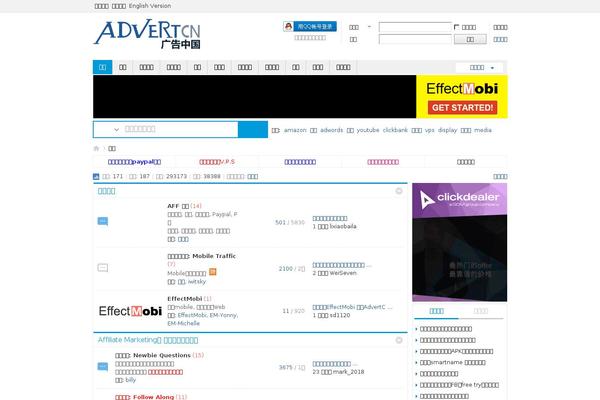Collapse the first forum section via round icon
Screen dimensions: 600x400
click(399, 191)
